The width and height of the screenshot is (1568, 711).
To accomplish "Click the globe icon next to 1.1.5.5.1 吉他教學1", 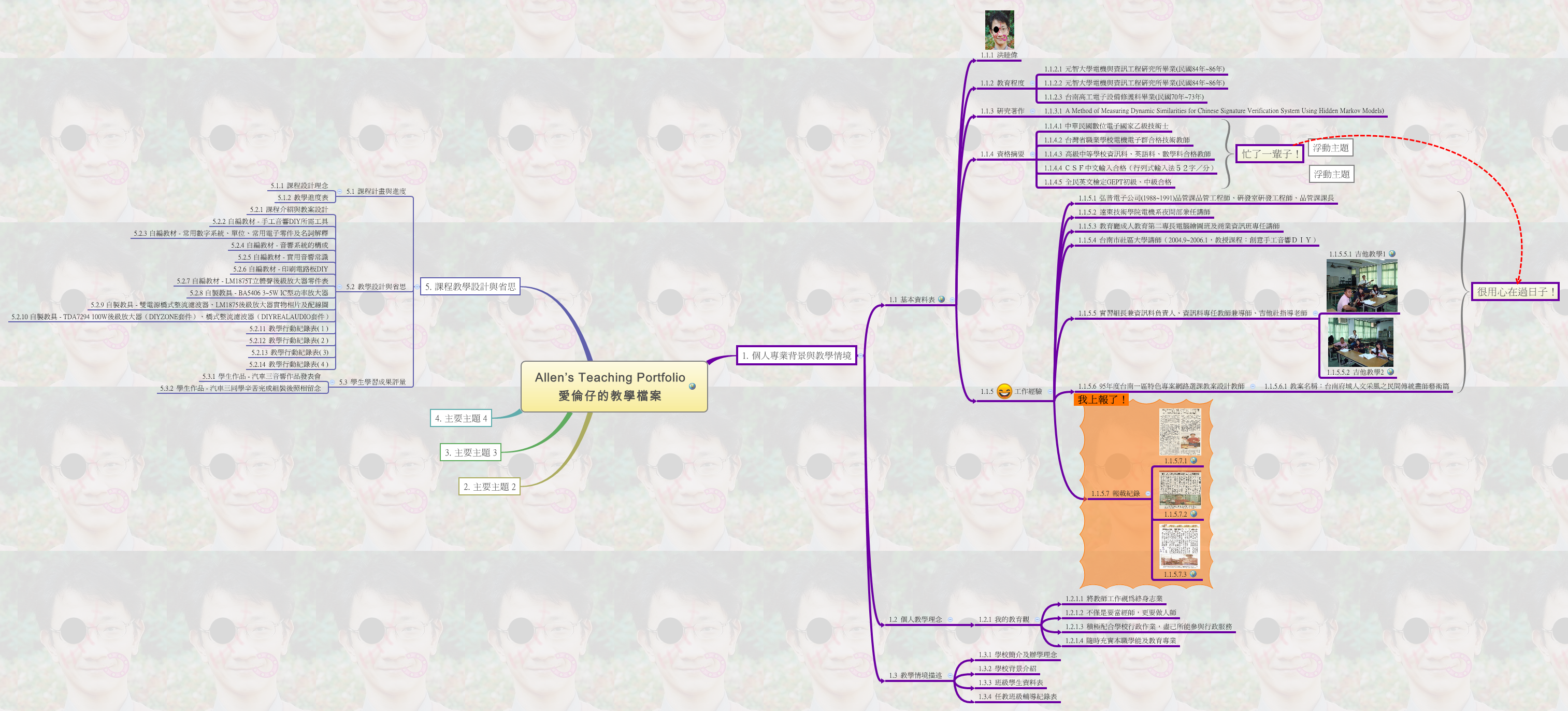I will [1392, 254].
